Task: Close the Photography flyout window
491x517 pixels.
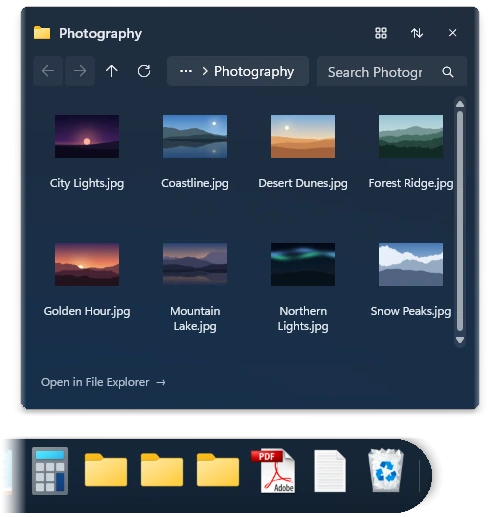Action: point(452,33)
